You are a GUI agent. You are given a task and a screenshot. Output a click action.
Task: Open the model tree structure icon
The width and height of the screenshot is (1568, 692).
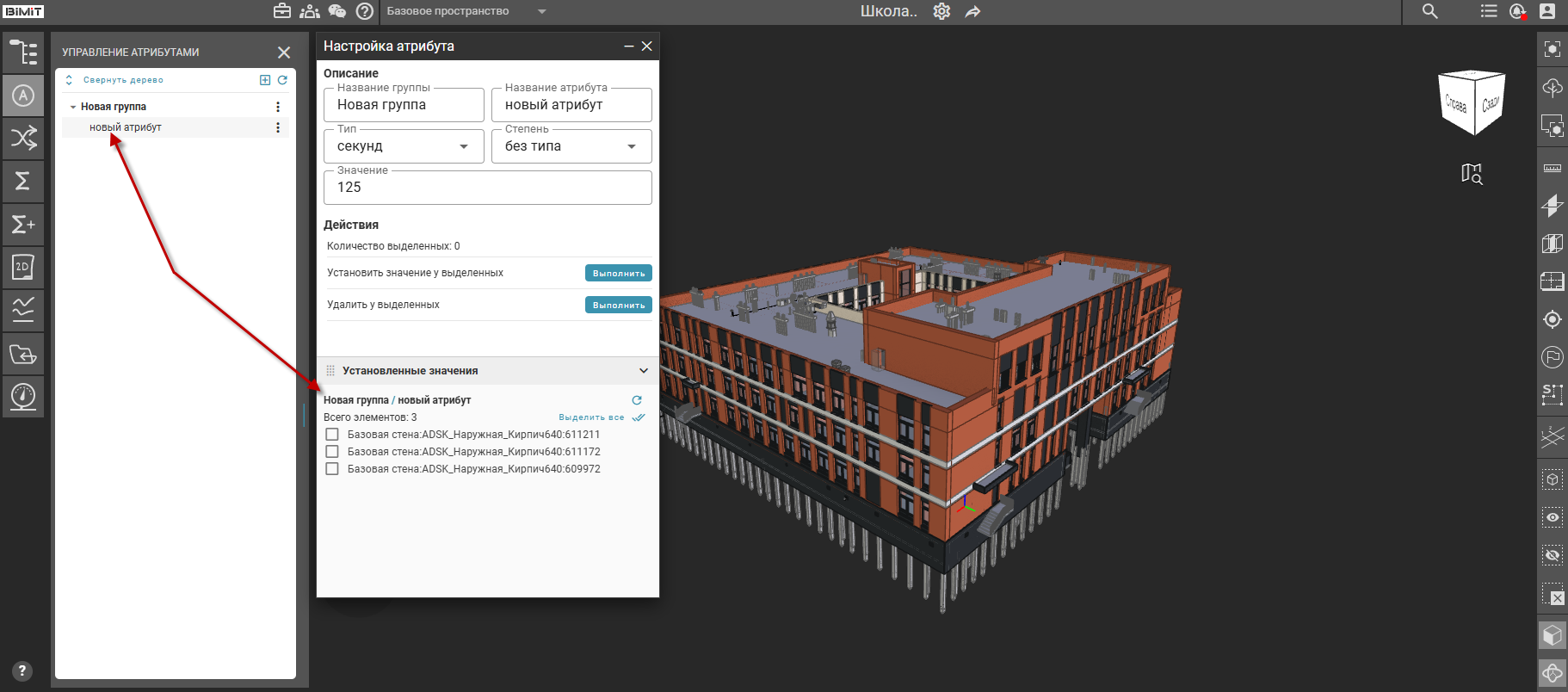coord(23,53)
